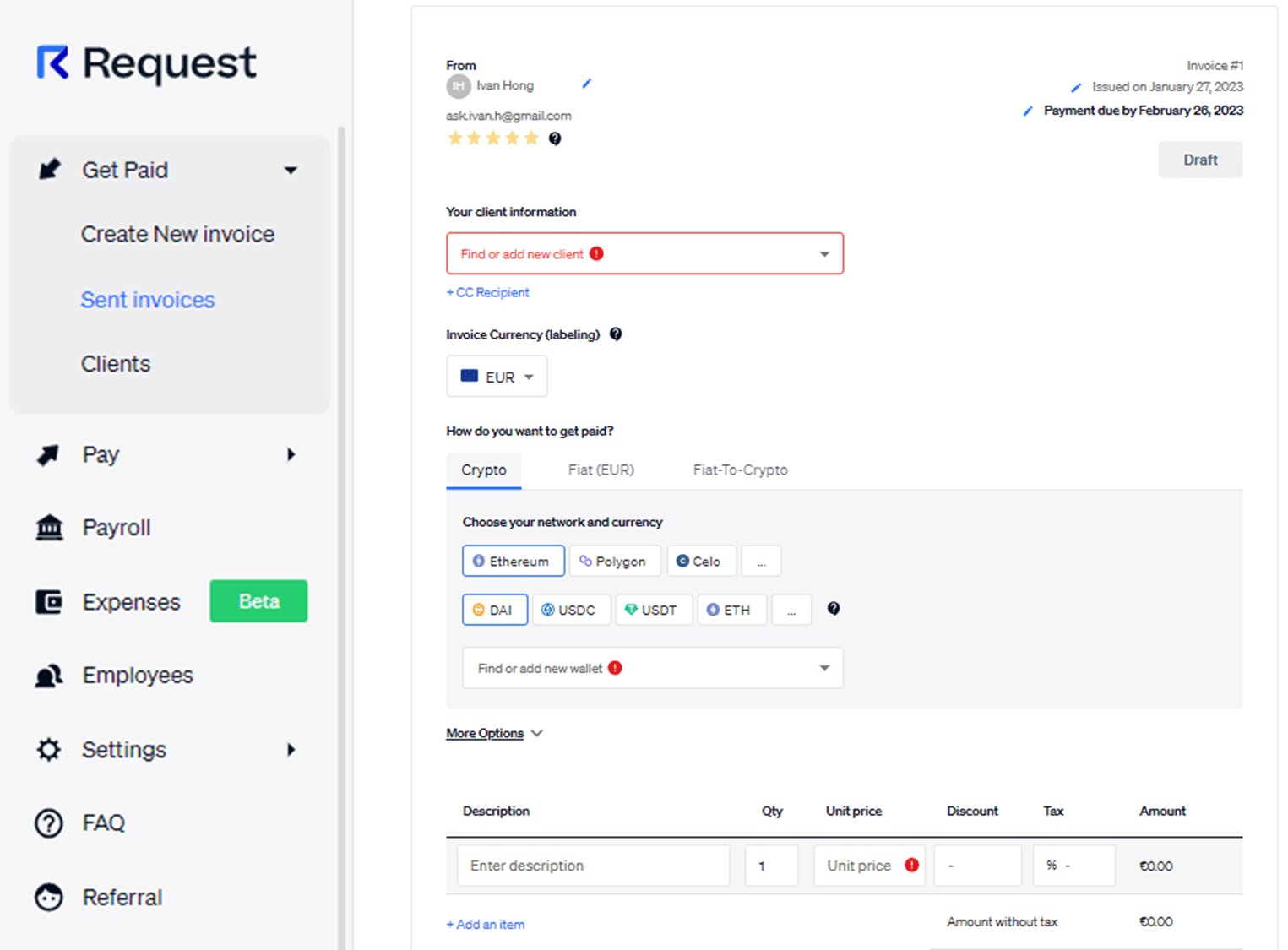Click the red warning icon in wallet field

click(x=616, y=668)
